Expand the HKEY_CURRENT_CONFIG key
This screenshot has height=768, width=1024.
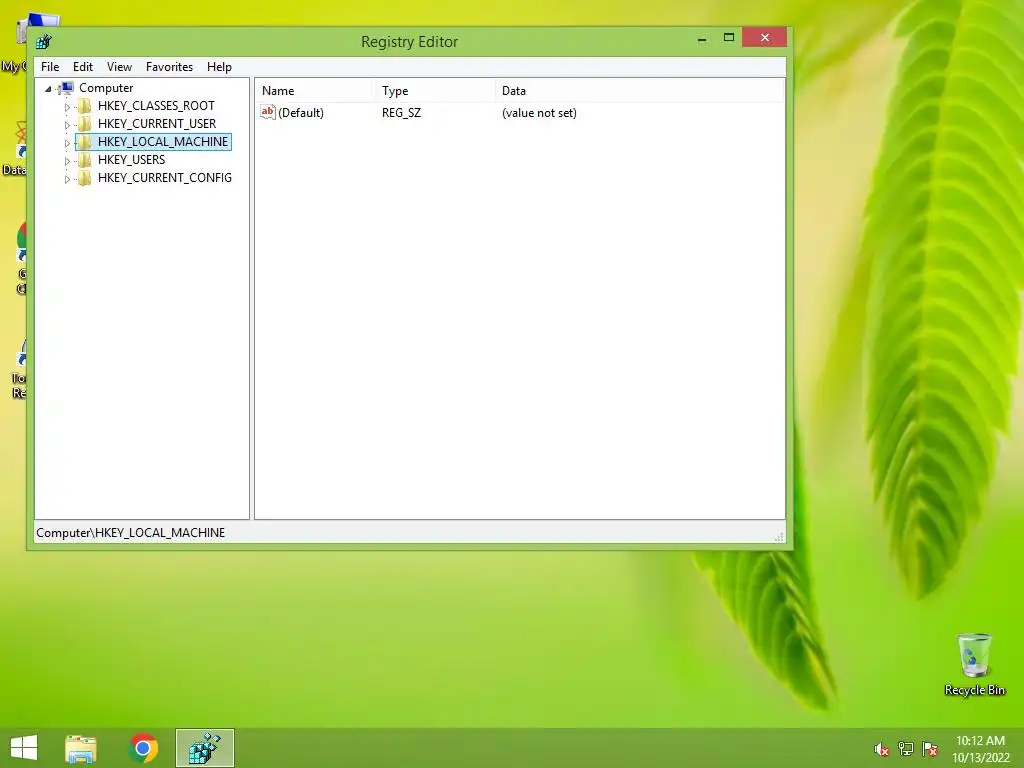(x=67, y=178)
